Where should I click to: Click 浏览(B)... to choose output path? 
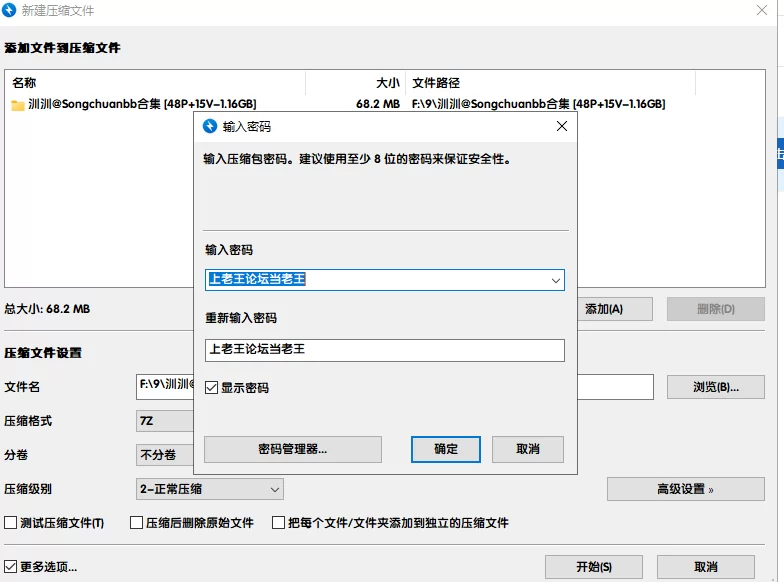click(716, 387)
